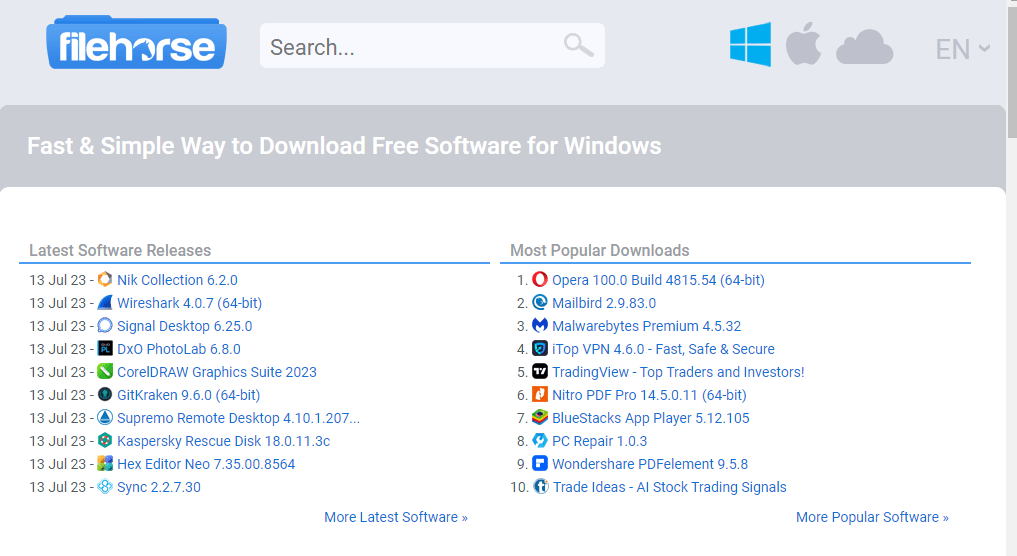The height and width of the screenshot is (556, 1017).
Task: Click the GitKraken icon
Action: point(105,394)
